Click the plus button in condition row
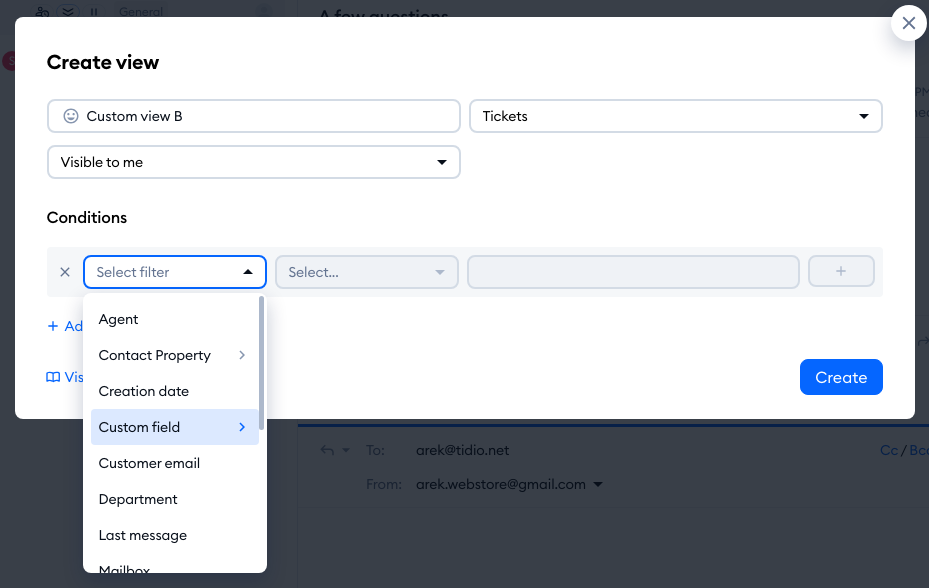929x588 pixels. 841,272
